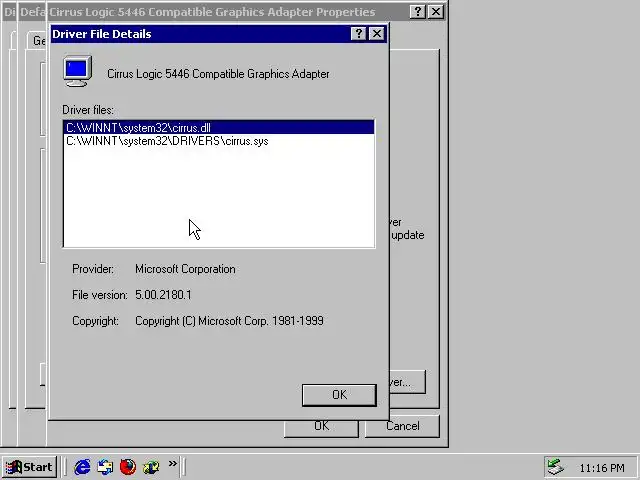Click the file version 5.00.2180.1 value

(163, 295)
